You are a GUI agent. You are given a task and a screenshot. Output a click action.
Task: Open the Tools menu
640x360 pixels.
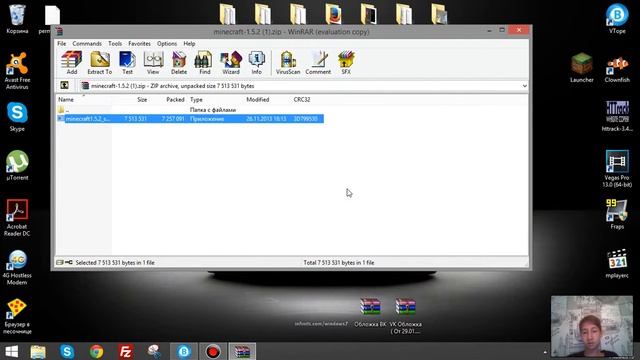click(x=115, y=43)
